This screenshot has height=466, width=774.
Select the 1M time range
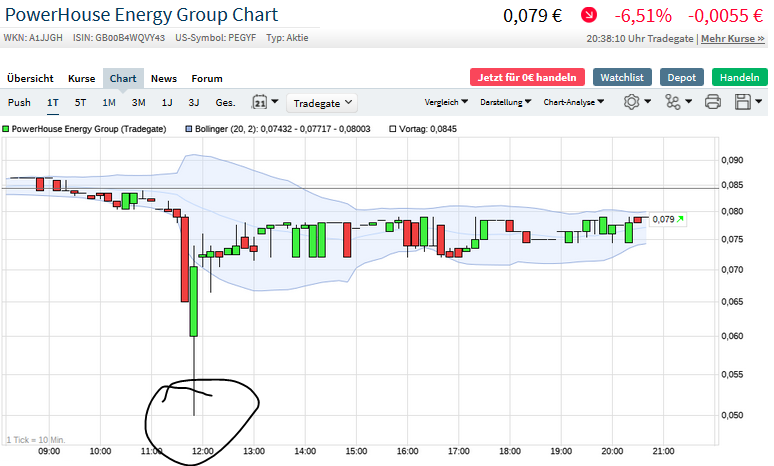[x=109, y=103]
